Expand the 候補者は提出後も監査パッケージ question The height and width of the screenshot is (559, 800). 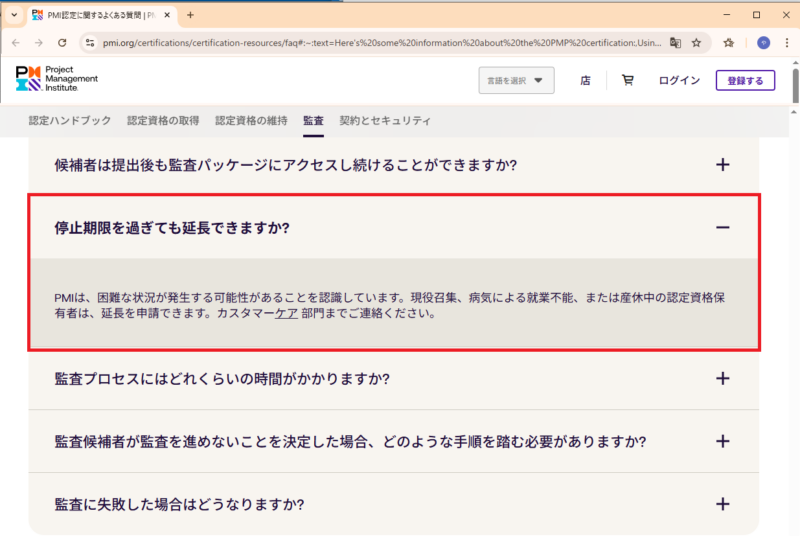(722, 165)
